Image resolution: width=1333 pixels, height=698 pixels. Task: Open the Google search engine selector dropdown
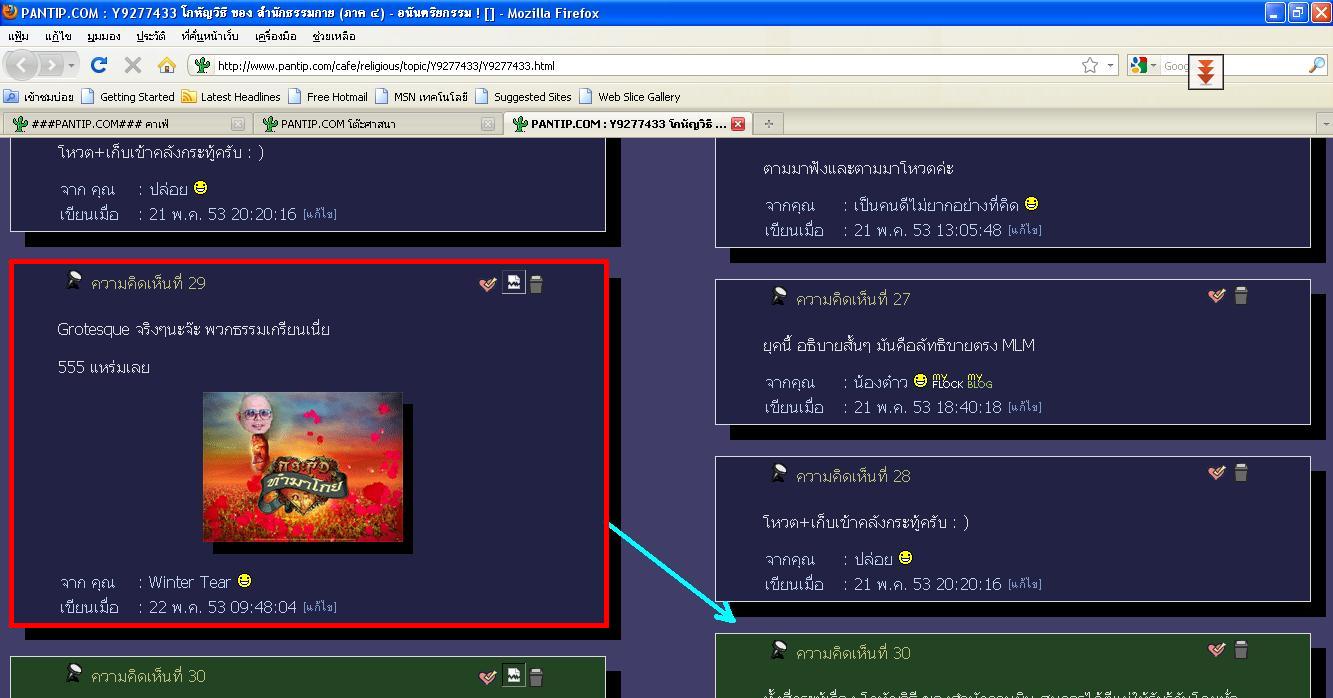(x=1143, y=65)
